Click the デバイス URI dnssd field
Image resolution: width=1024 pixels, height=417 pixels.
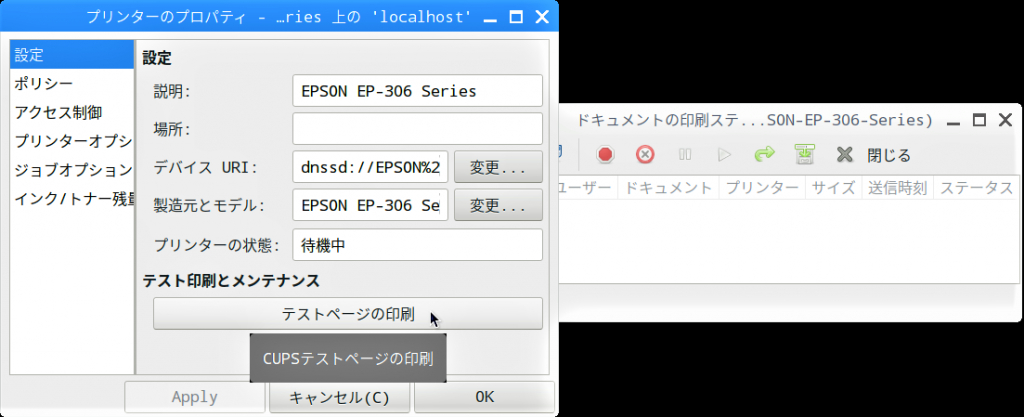[x=370, y=167]
